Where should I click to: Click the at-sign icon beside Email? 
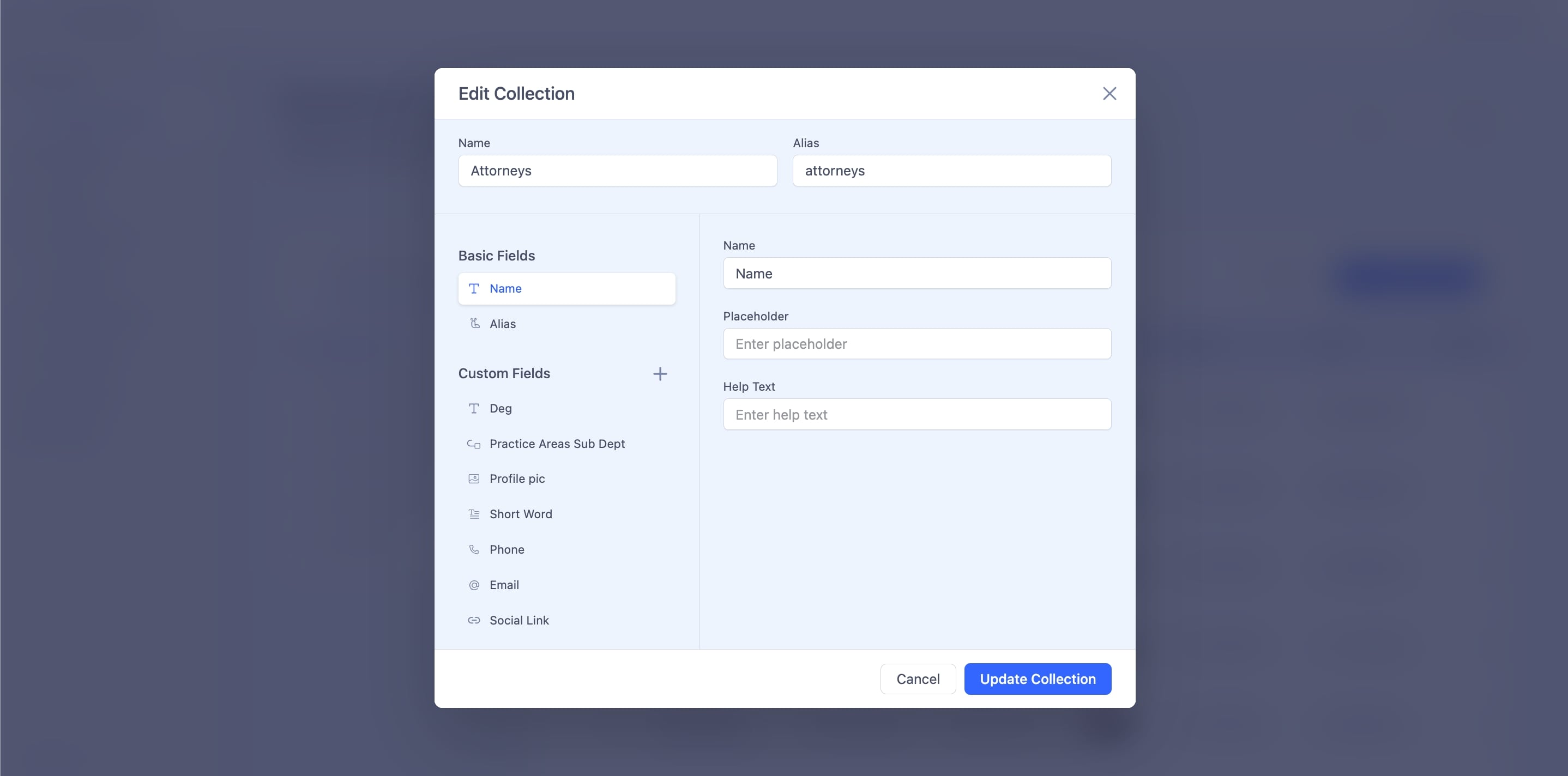pyautogui.click(x=474, y=585)
